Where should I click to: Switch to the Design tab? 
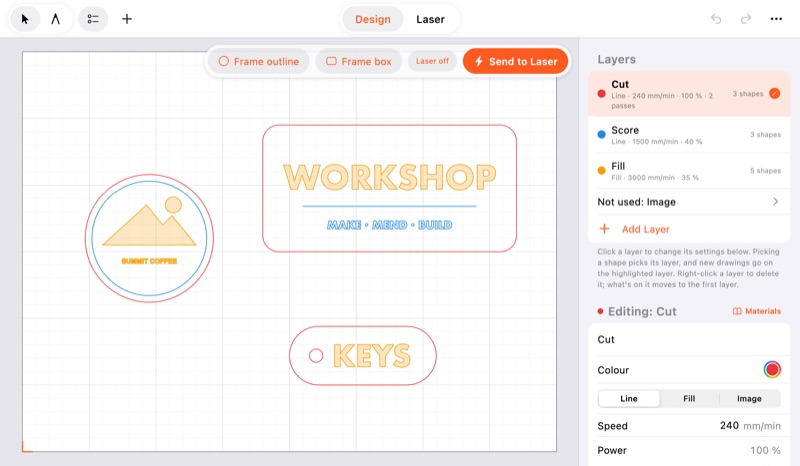click(372, 19)
